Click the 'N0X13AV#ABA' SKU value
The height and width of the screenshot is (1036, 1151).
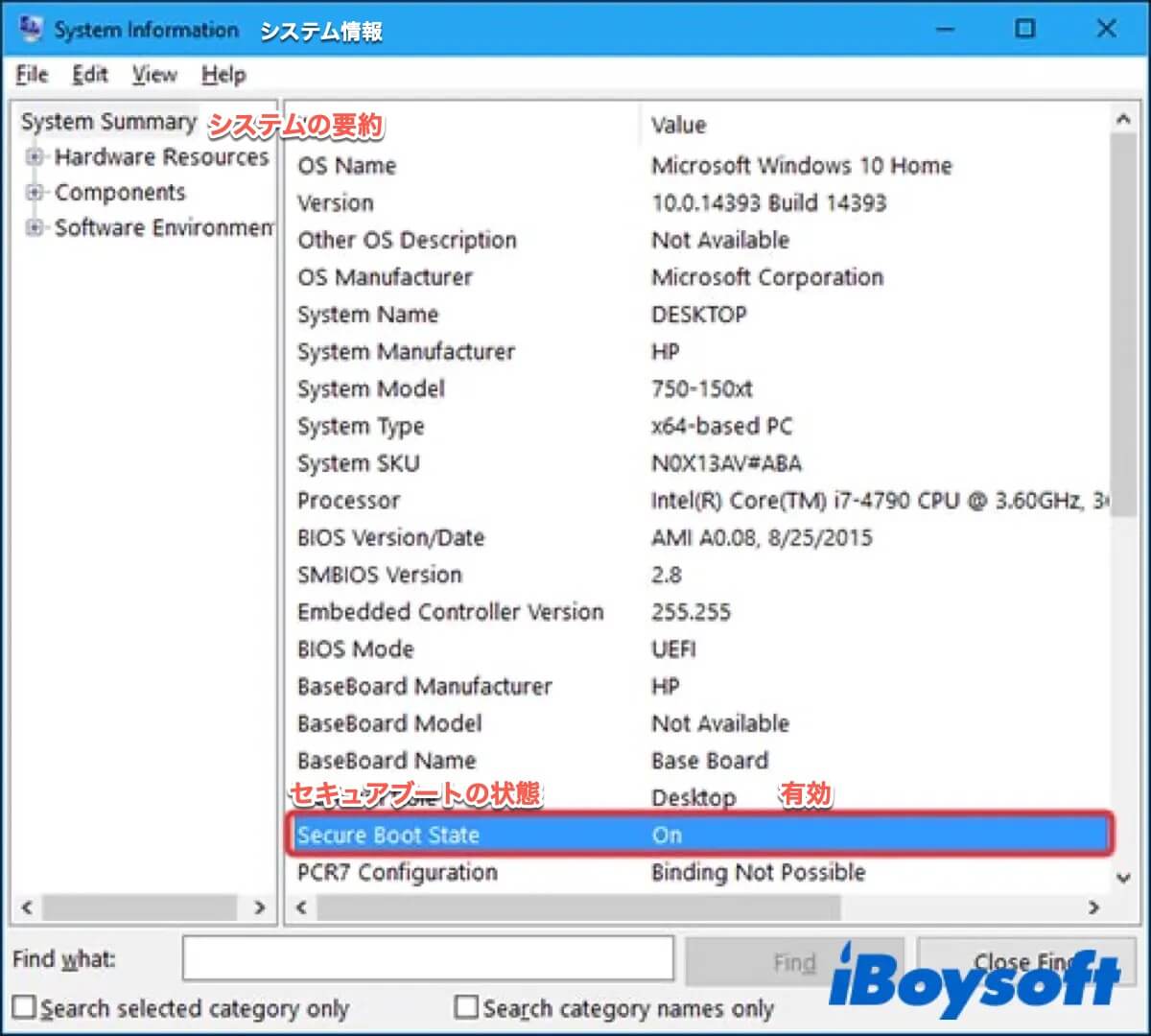point(726,463)
